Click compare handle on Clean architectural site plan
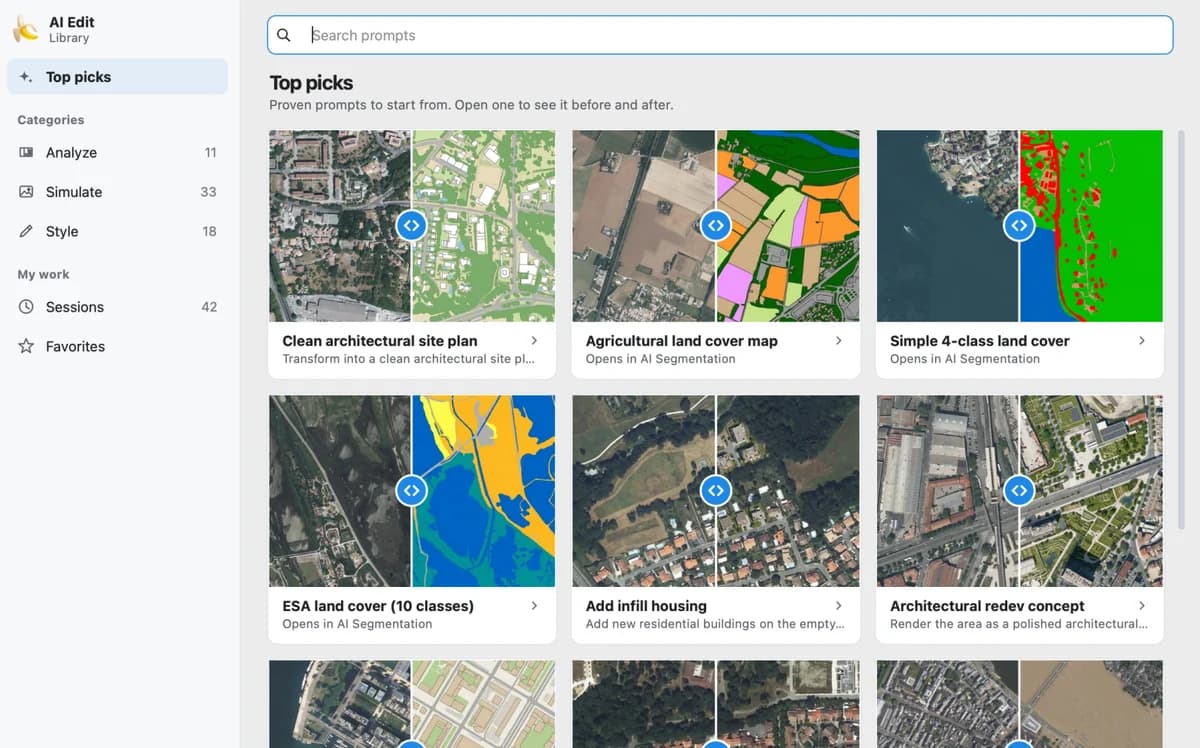Image resolution: width=1200 pixels, height=748 pixels. click(x=411, y=225)
